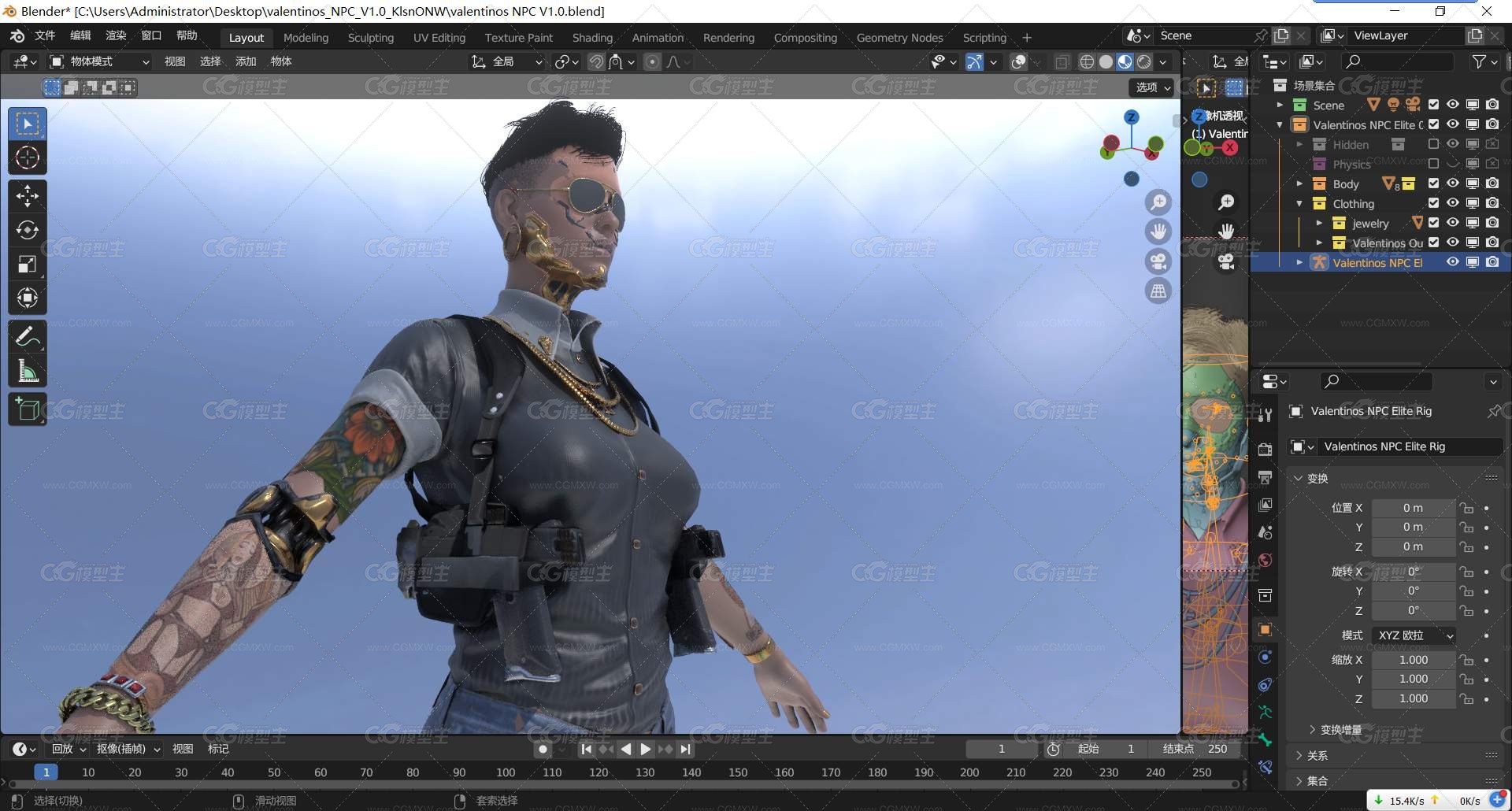Lock the Location X property

1466,508
